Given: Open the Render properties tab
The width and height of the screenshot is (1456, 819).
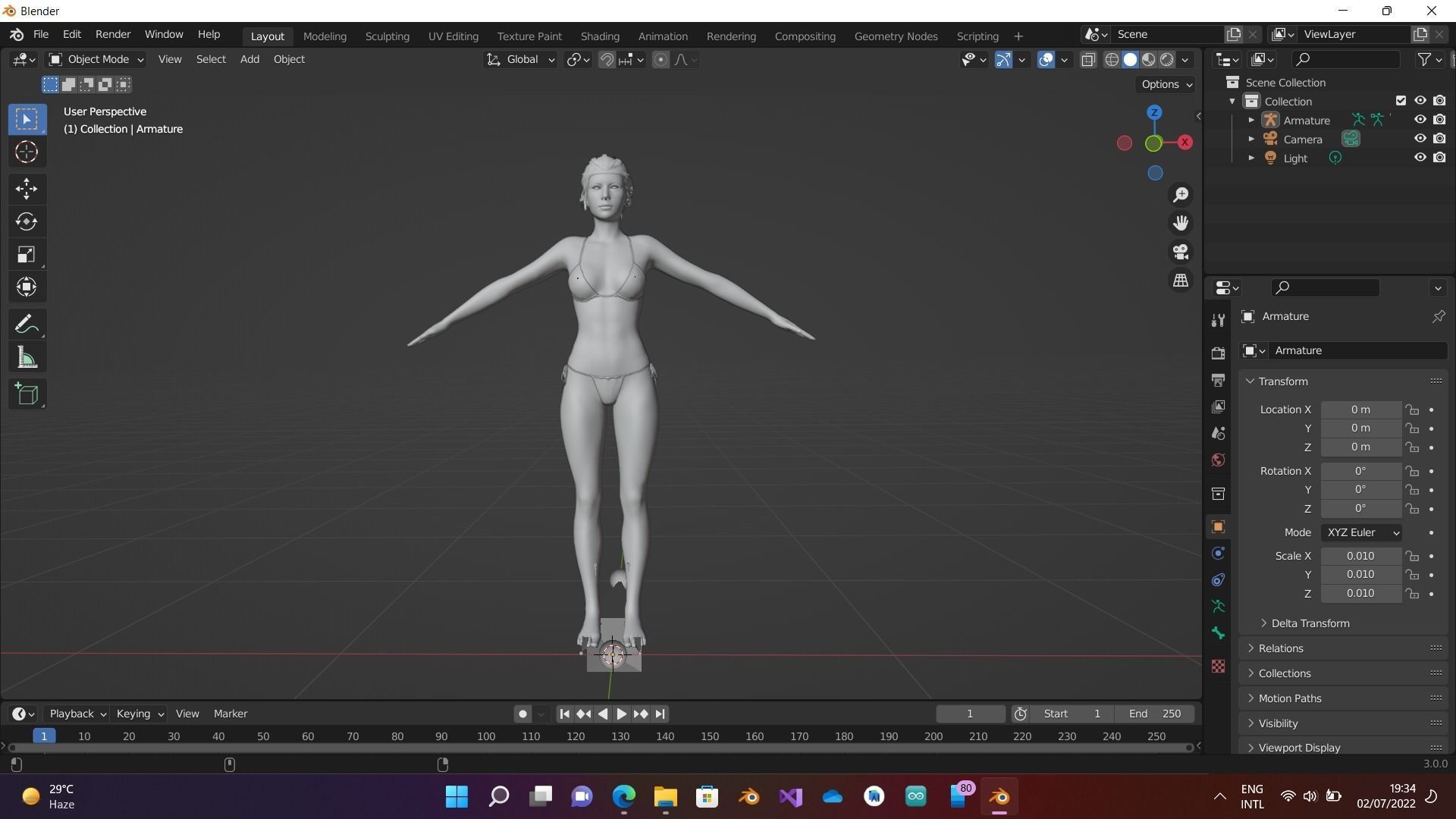Looking at the screenshot, I should pyautogui.click(x=1218, y=353).
